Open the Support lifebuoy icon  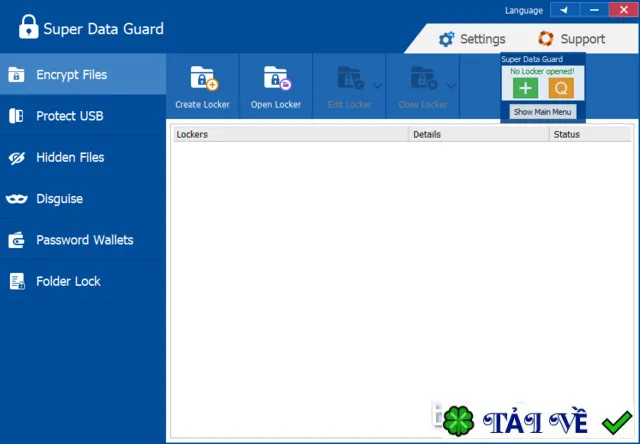click(x=546, y=39)
